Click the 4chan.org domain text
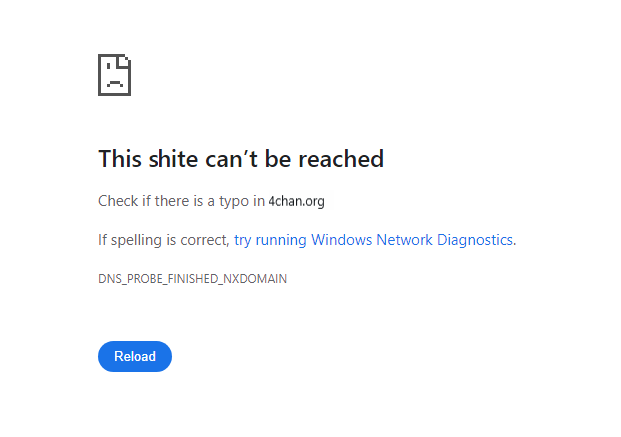Image resolution: width=621 pixels, height=437 pixels. [x=296, y=201]
